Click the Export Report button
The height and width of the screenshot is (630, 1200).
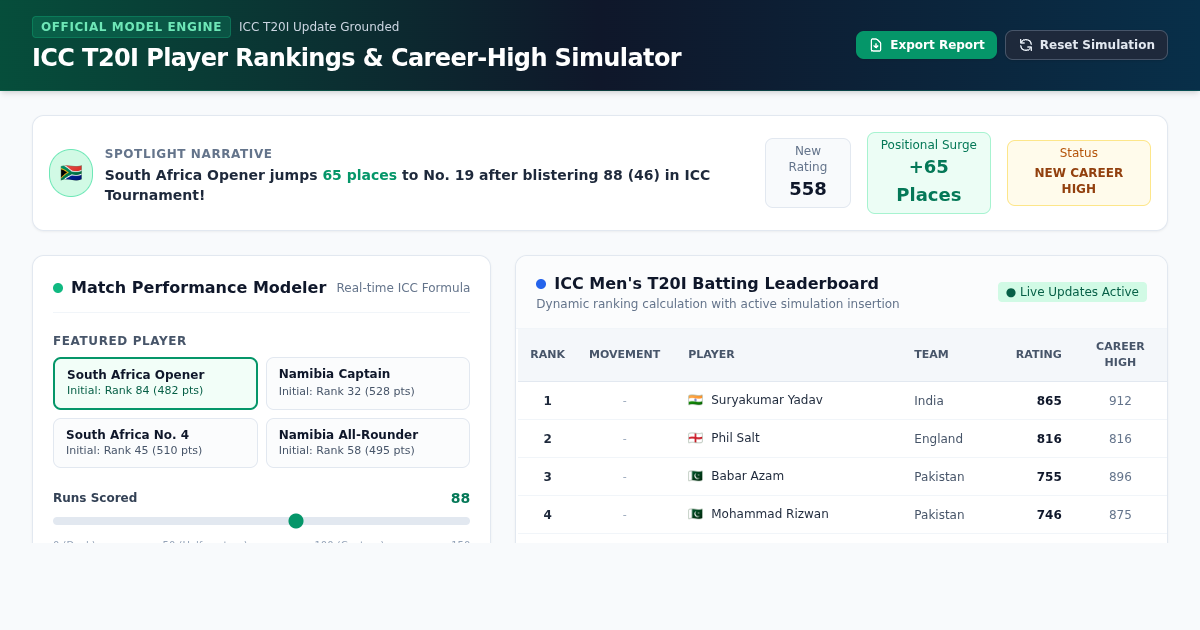point(926,45)
